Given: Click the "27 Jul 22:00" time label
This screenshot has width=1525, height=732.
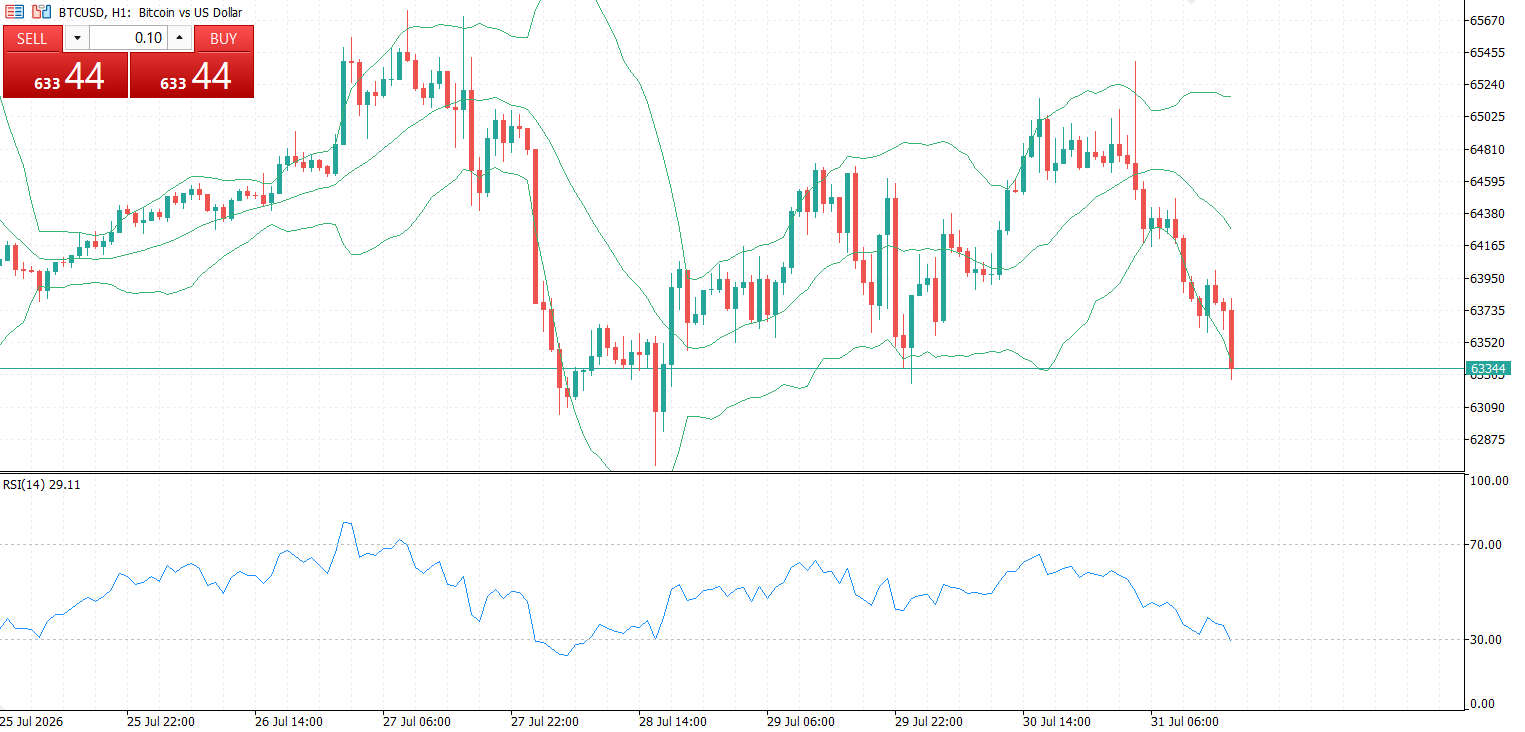Looking at the screenshot, I should pos(545,721).
